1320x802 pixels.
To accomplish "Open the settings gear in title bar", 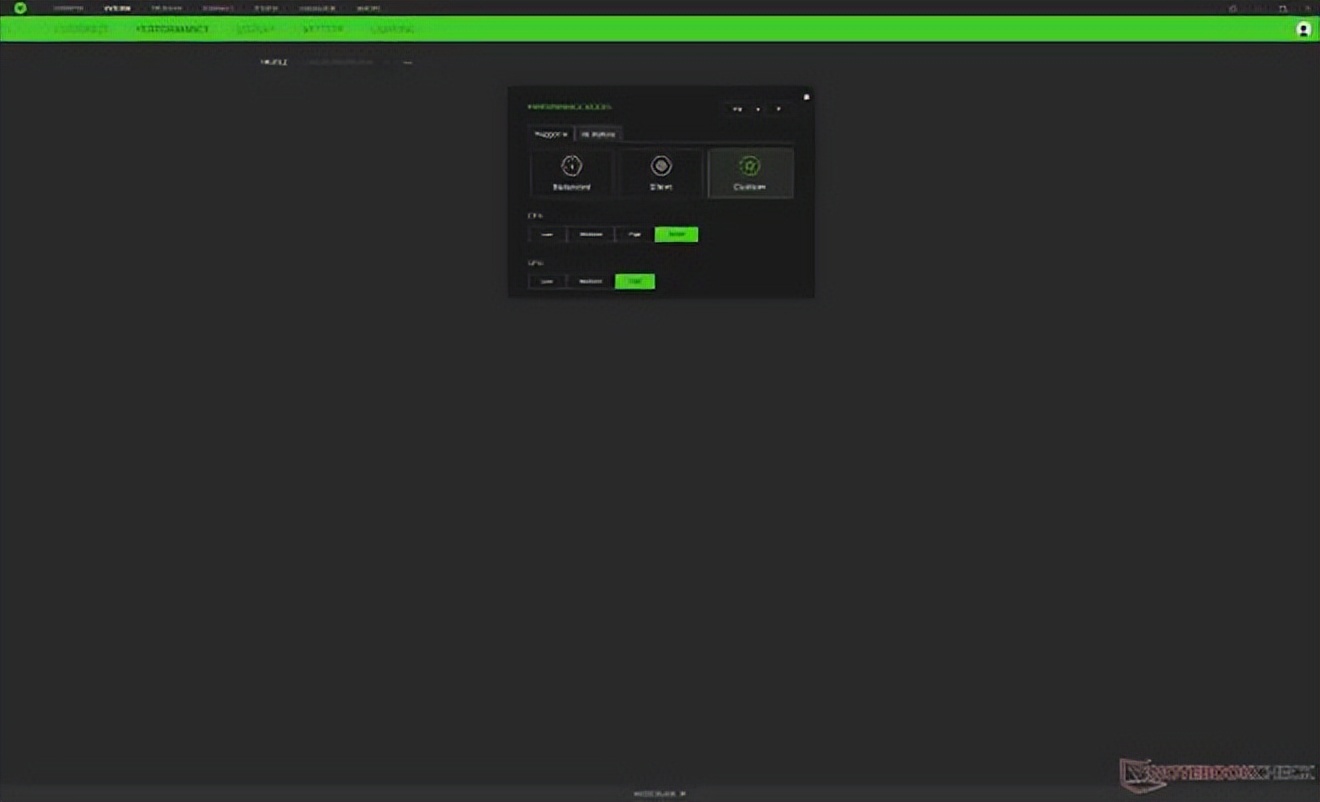I will 1233,8.
